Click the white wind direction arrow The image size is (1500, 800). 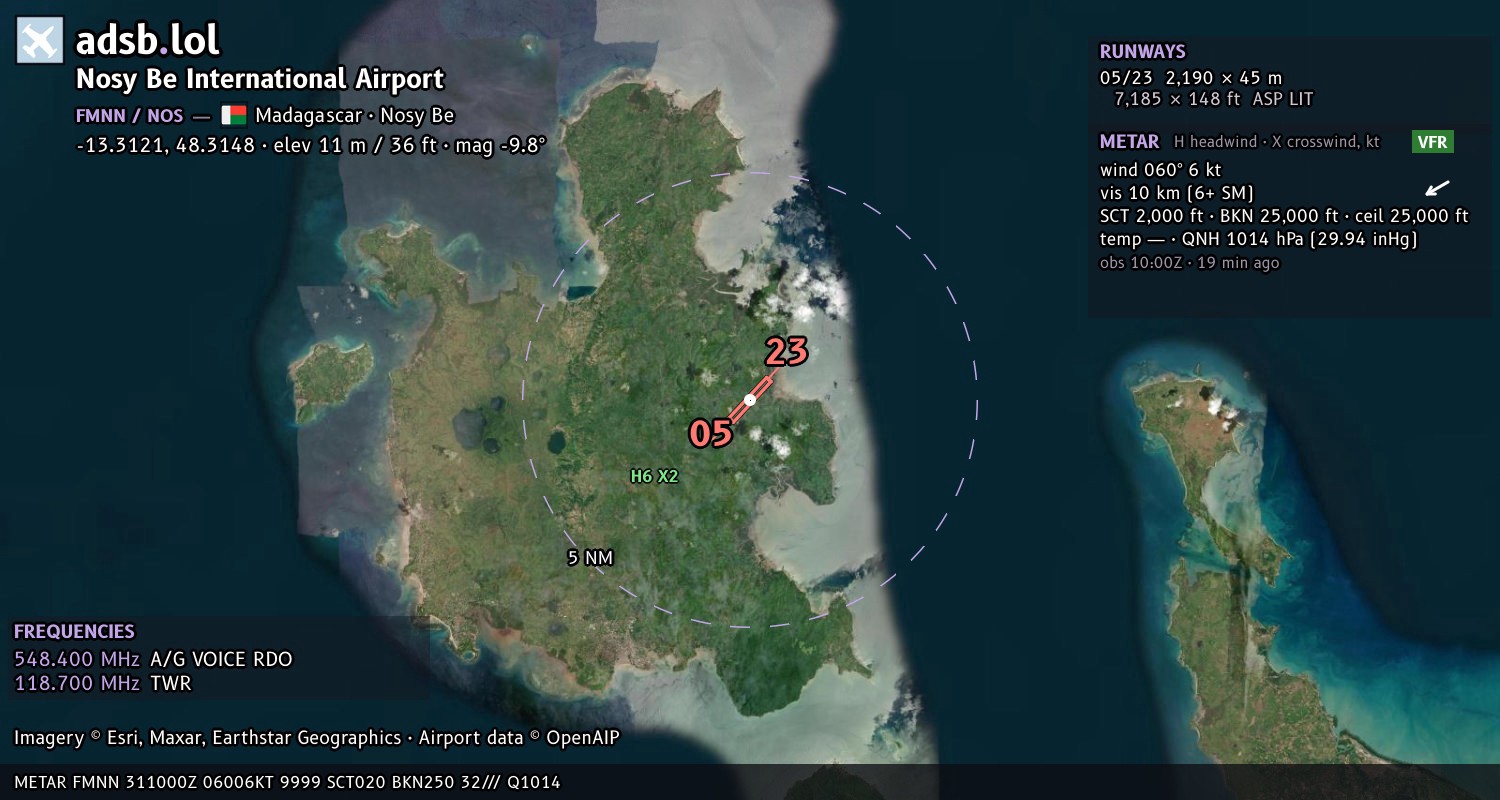(1436, 188)
